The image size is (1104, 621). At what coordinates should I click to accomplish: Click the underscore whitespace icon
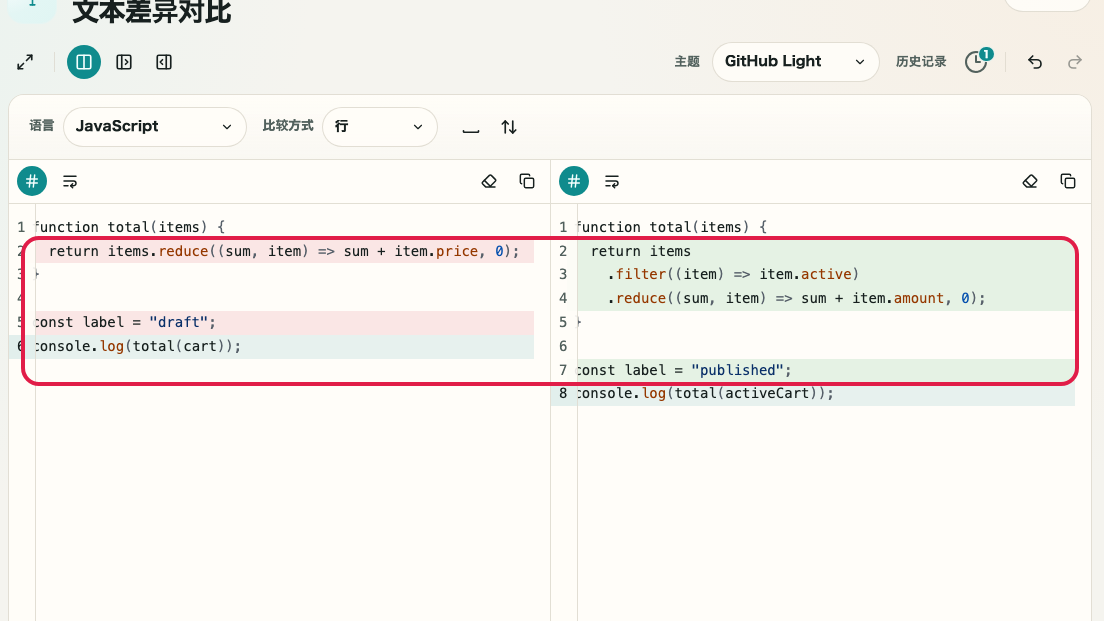pos(471,127)
